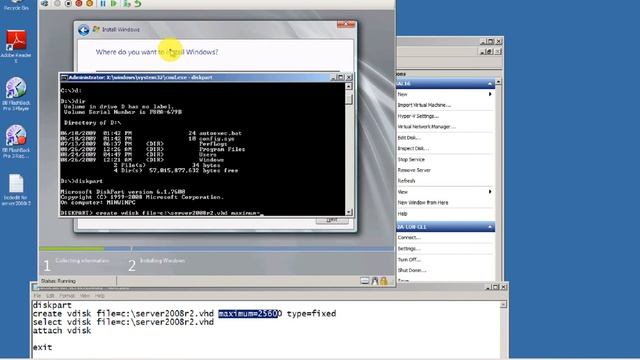Open the Help menu in Notepad
The width and height of the screenshot is (640, 360).
(x=100, y=296)
